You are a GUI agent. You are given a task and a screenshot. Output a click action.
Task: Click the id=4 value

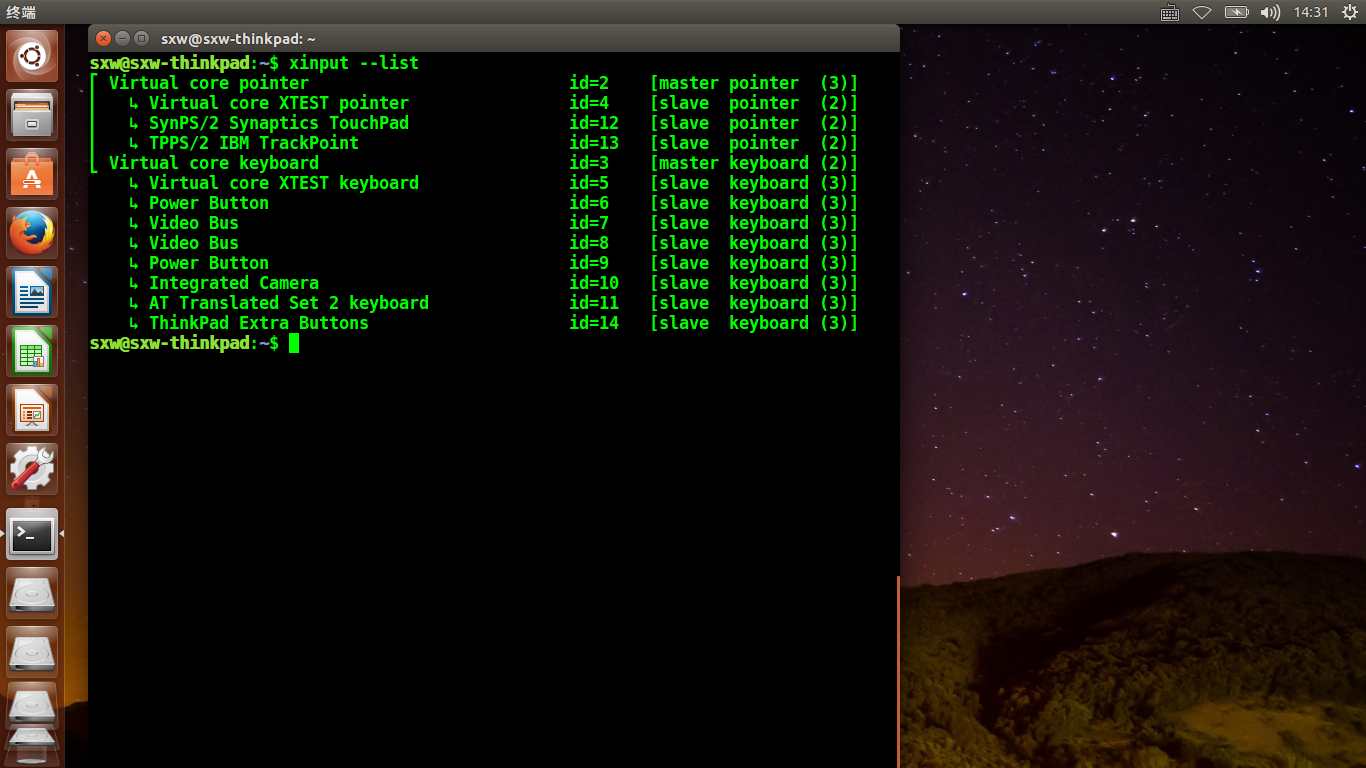click(x=589, y=103)
